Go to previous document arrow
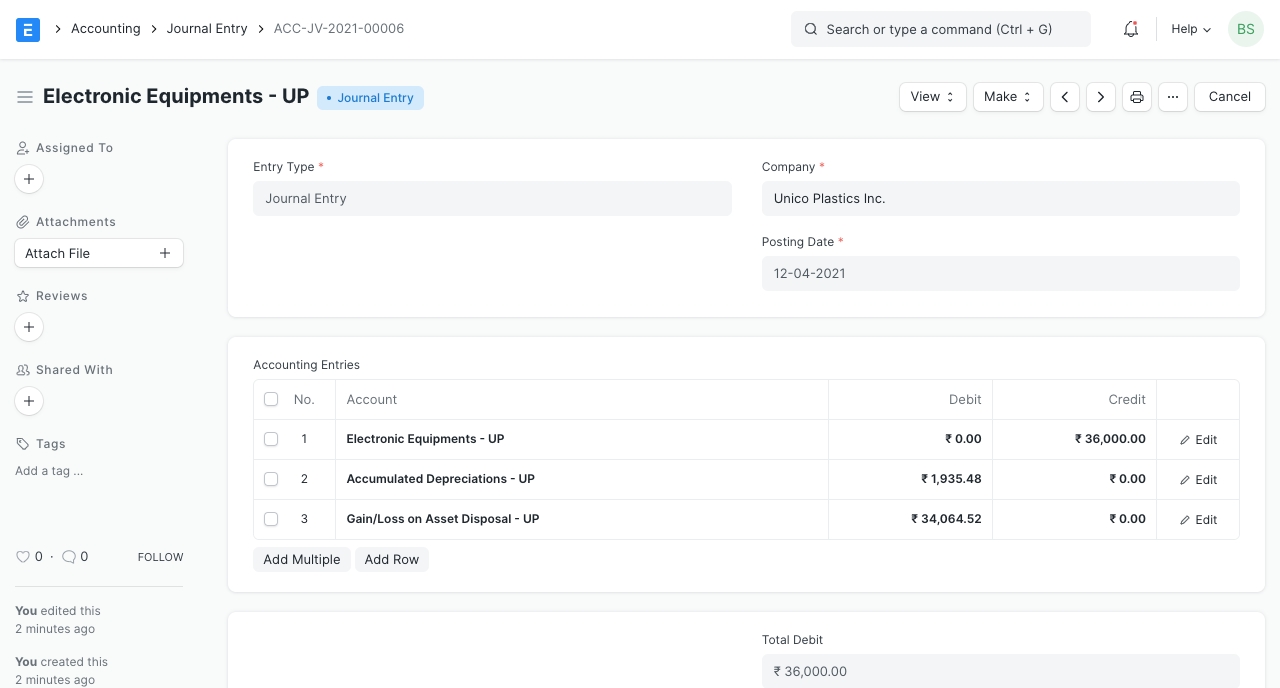Viewport: 1280px width, 688px height. tap(1065, 97)
